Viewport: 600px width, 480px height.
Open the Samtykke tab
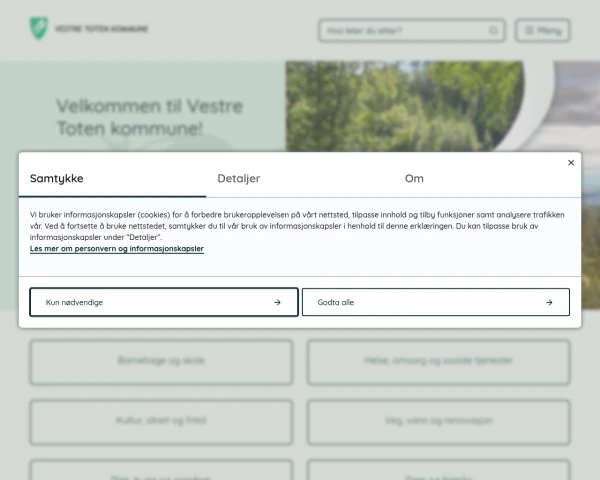point(112,178)
